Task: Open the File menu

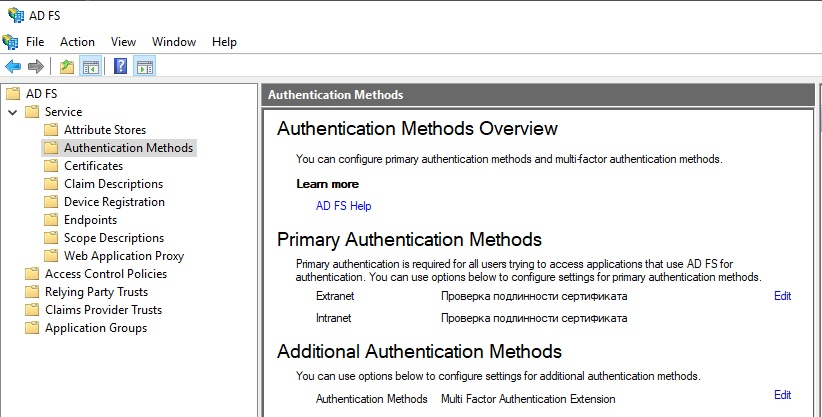Action: (35, 42)
